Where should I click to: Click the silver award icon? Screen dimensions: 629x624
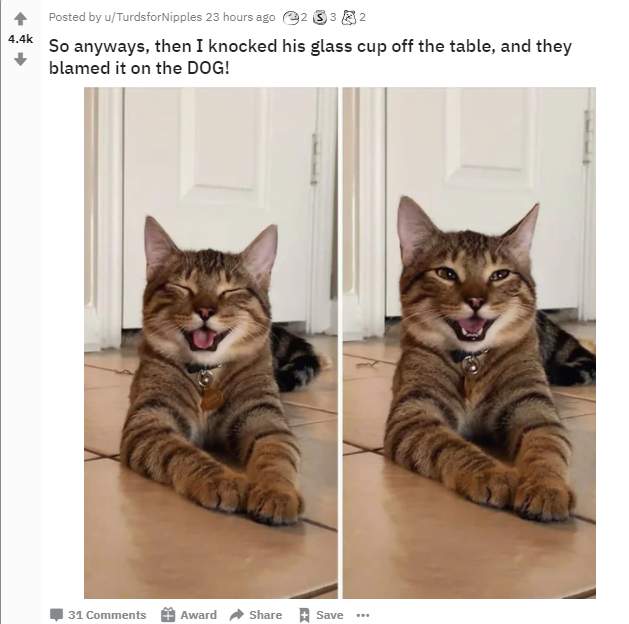click(319, 17)
